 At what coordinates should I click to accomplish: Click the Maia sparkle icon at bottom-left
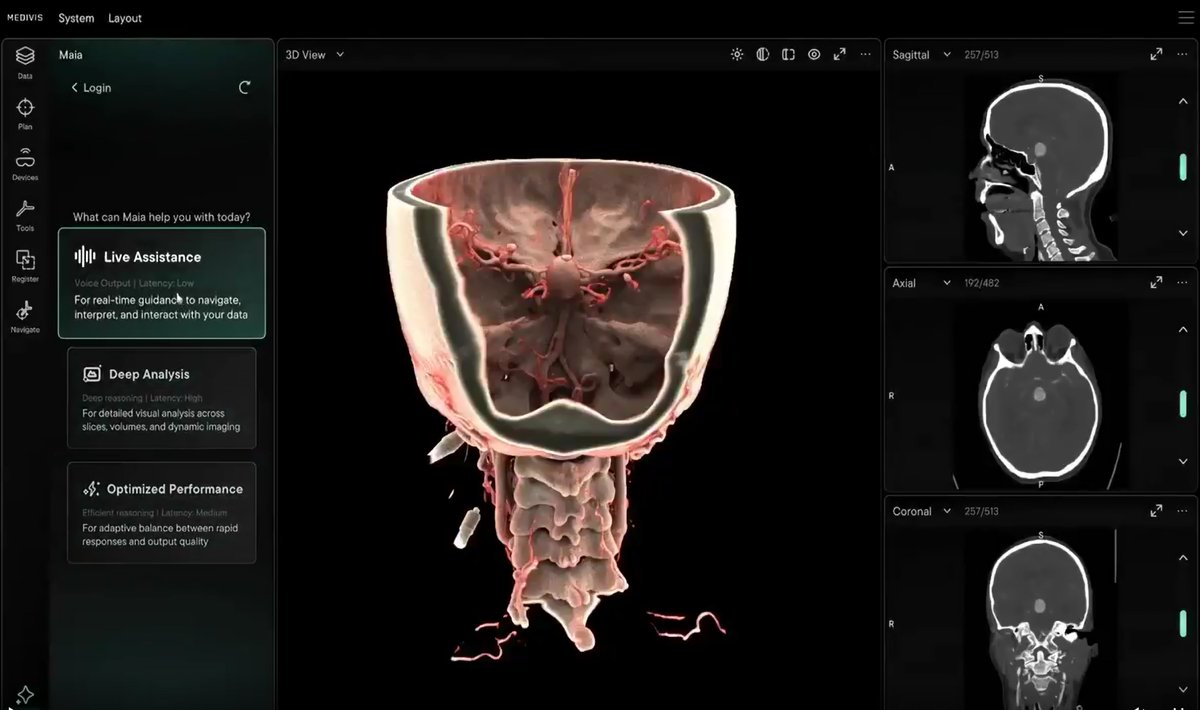(25, 694)
